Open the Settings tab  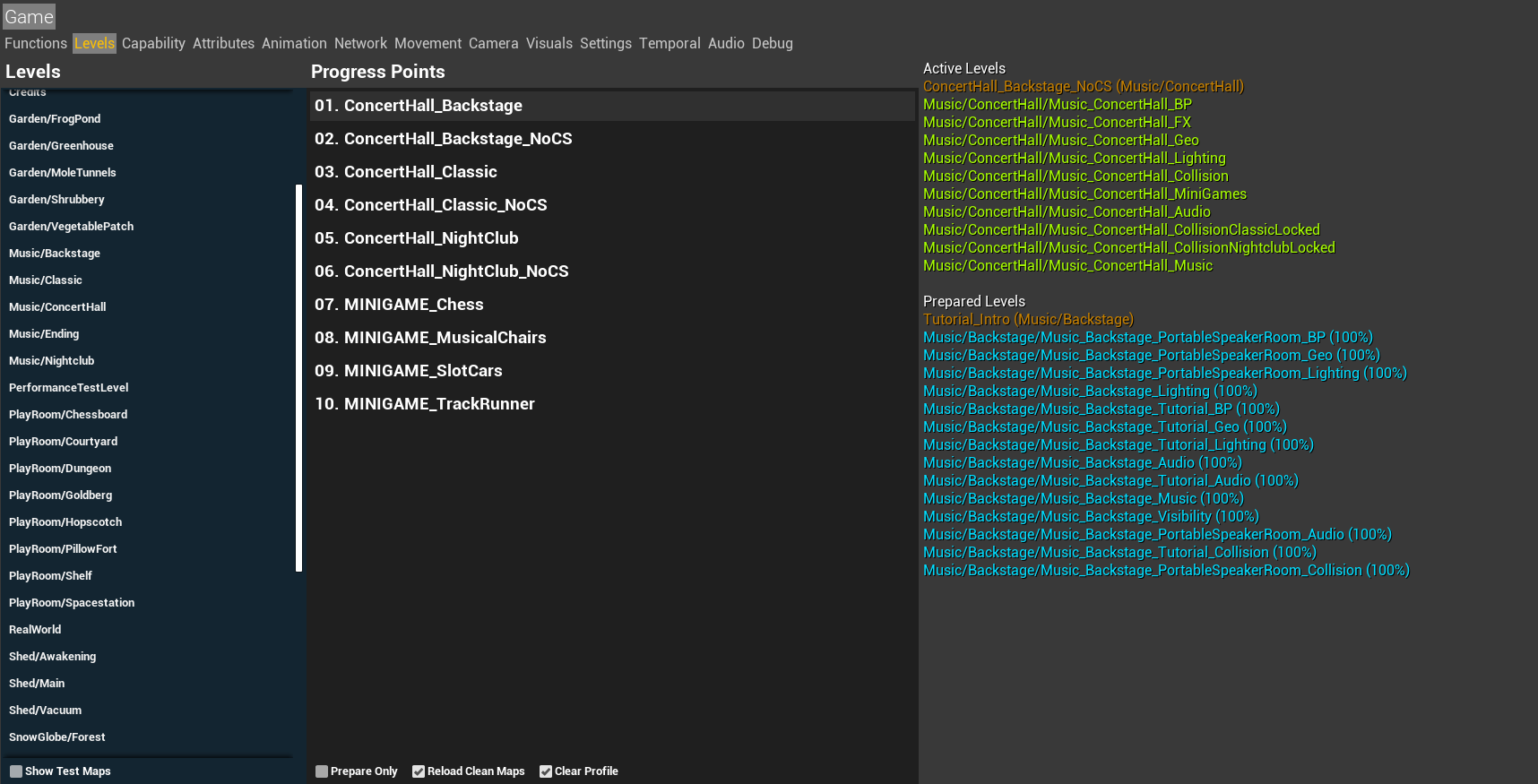coord(605,43)
